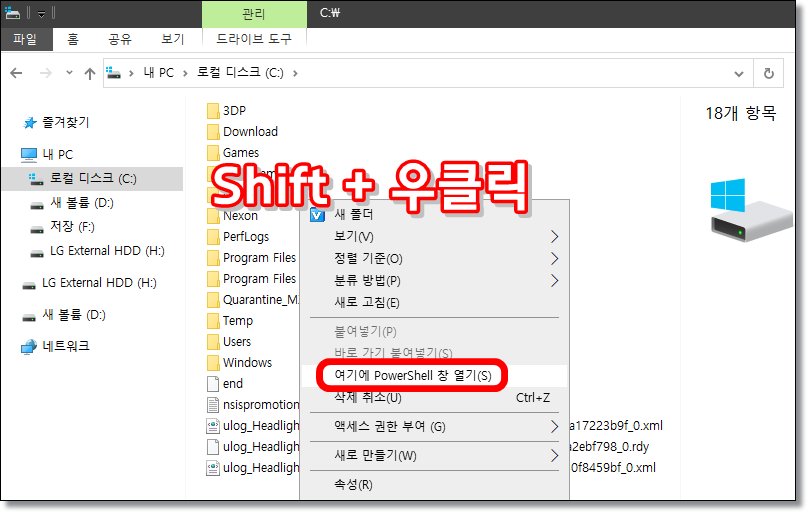
Task: Go up one folder level
Action: (x=90, y=74)
